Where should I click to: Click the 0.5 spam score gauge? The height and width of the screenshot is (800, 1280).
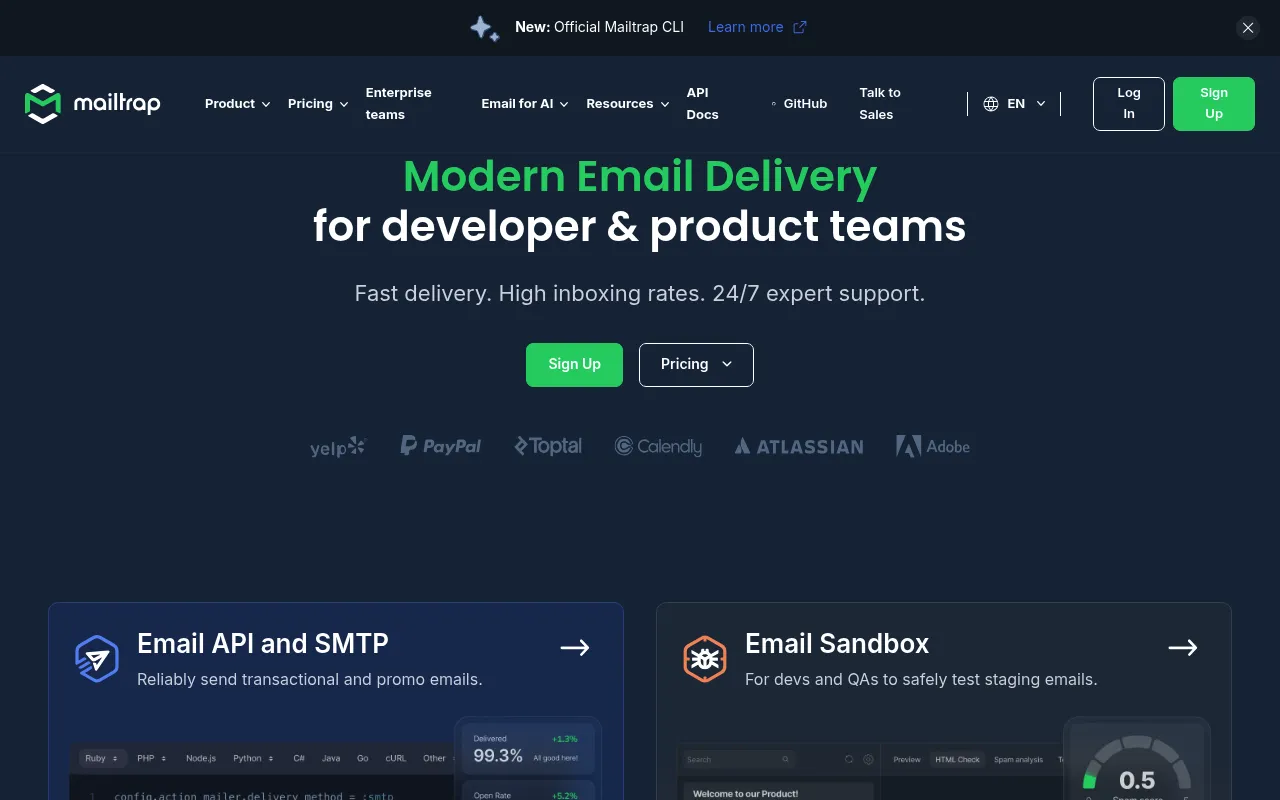1137,763
